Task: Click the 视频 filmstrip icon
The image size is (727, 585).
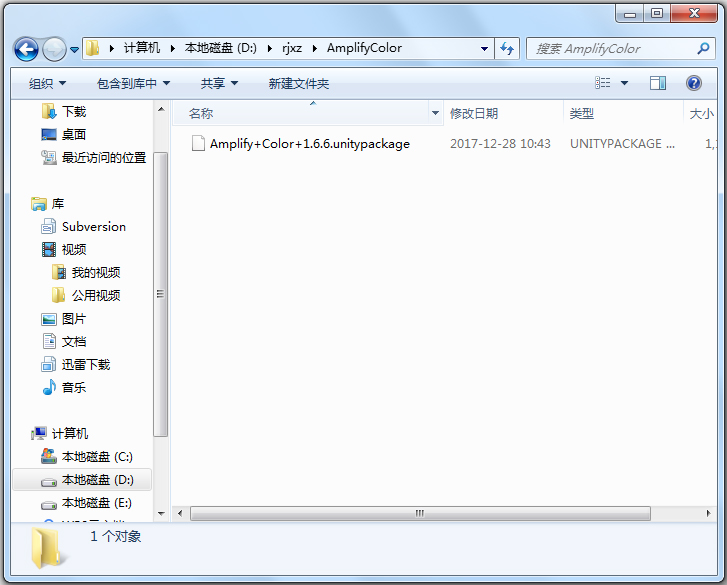Action: (49, 249)
